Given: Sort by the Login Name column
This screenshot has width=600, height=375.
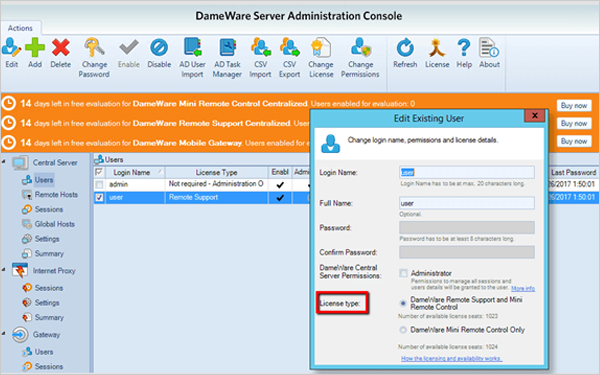Looking at the screenshot, I should point(134,172).
